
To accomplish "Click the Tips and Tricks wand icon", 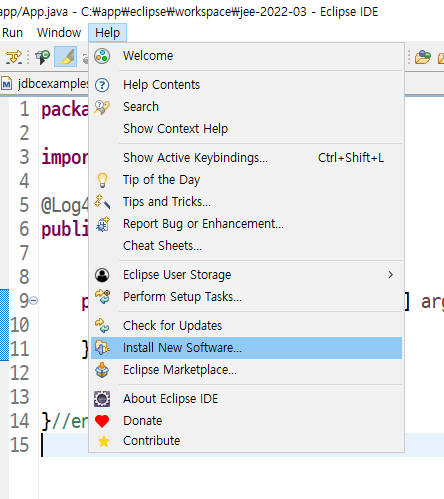I will [102, 202].
